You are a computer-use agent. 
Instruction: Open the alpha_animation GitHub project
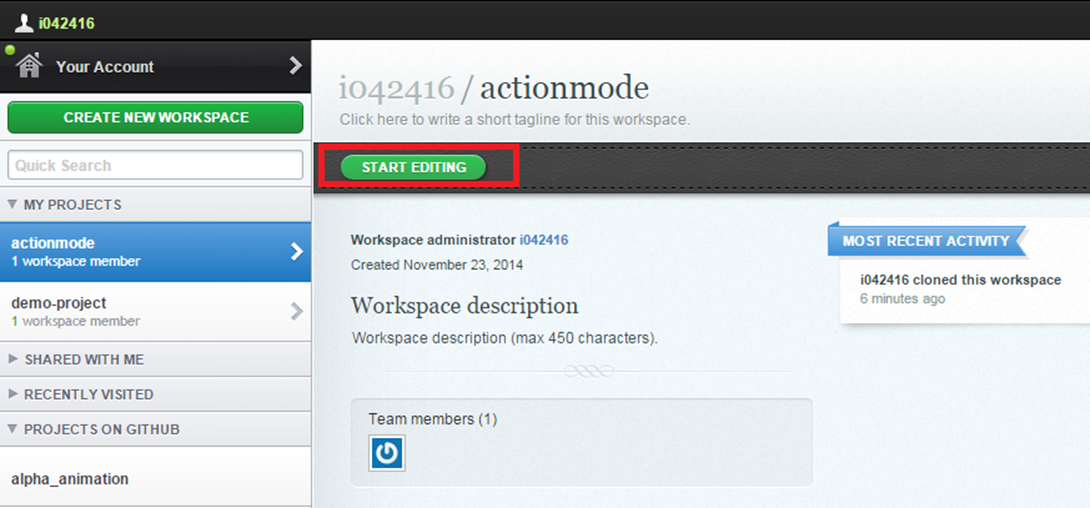click(156, 479)
